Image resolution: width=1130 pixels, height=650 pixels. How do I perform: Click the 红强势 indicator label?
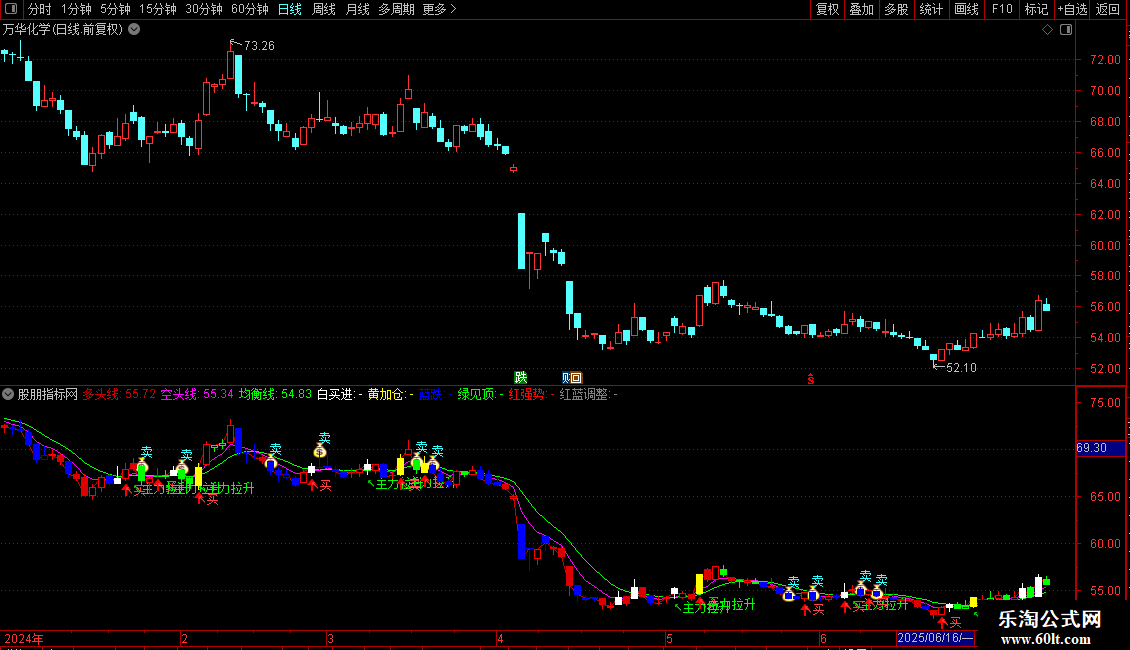(531, 394)
